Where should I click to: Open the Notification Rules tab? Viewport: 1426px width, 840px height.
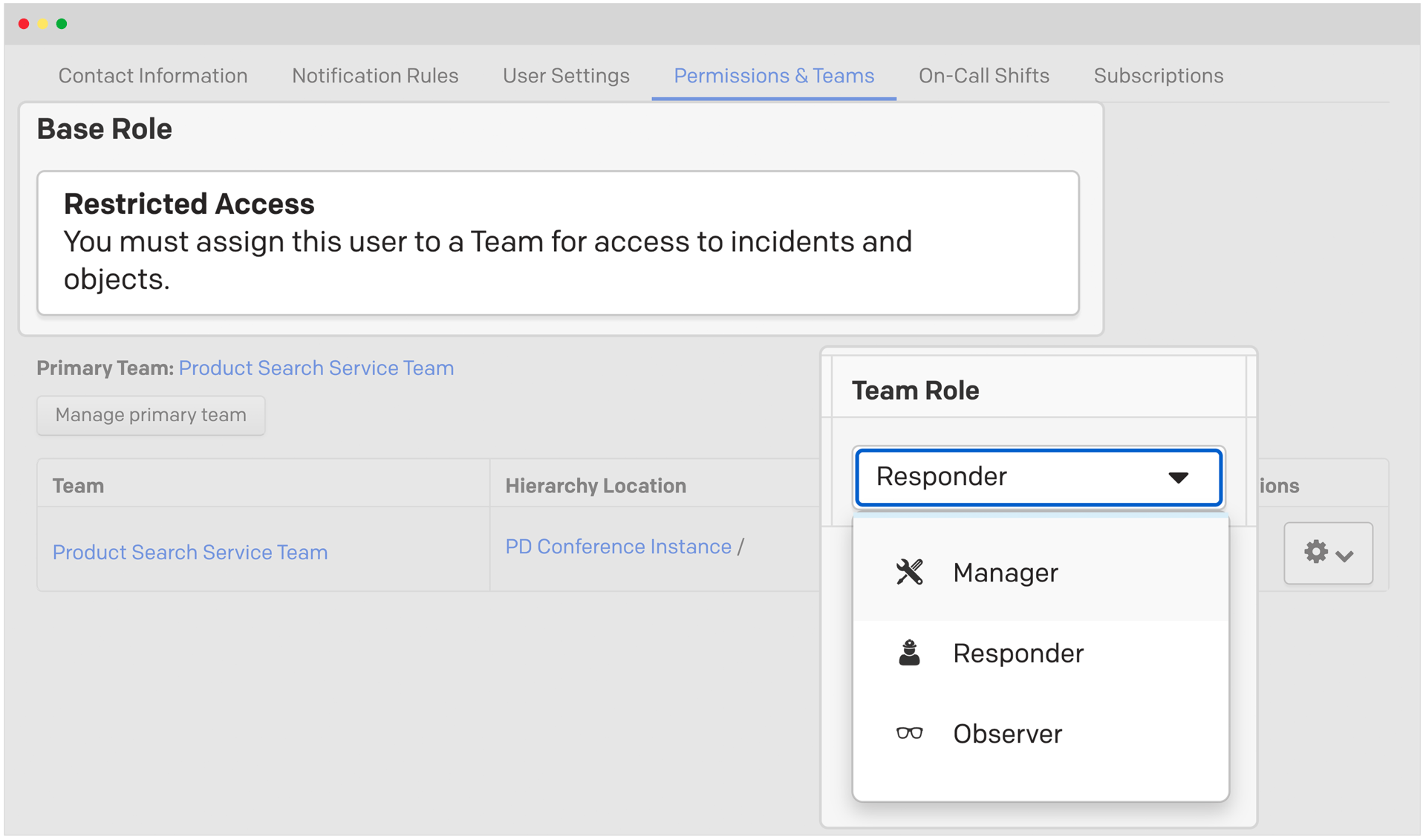(375, 75)
